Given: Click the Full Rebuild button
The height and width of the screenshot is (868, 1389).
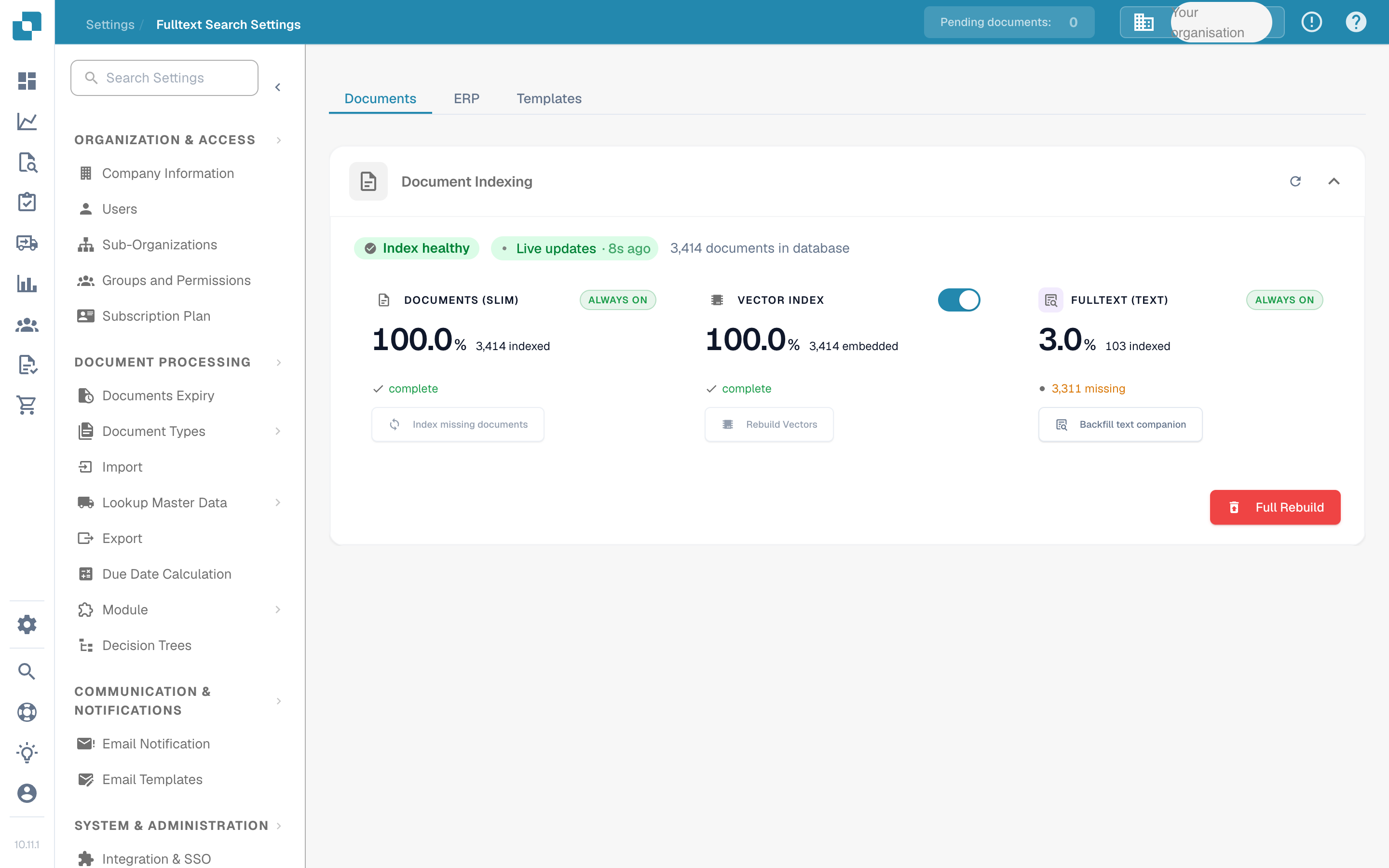Looking at the screenshot, I should coord(1275,507).
